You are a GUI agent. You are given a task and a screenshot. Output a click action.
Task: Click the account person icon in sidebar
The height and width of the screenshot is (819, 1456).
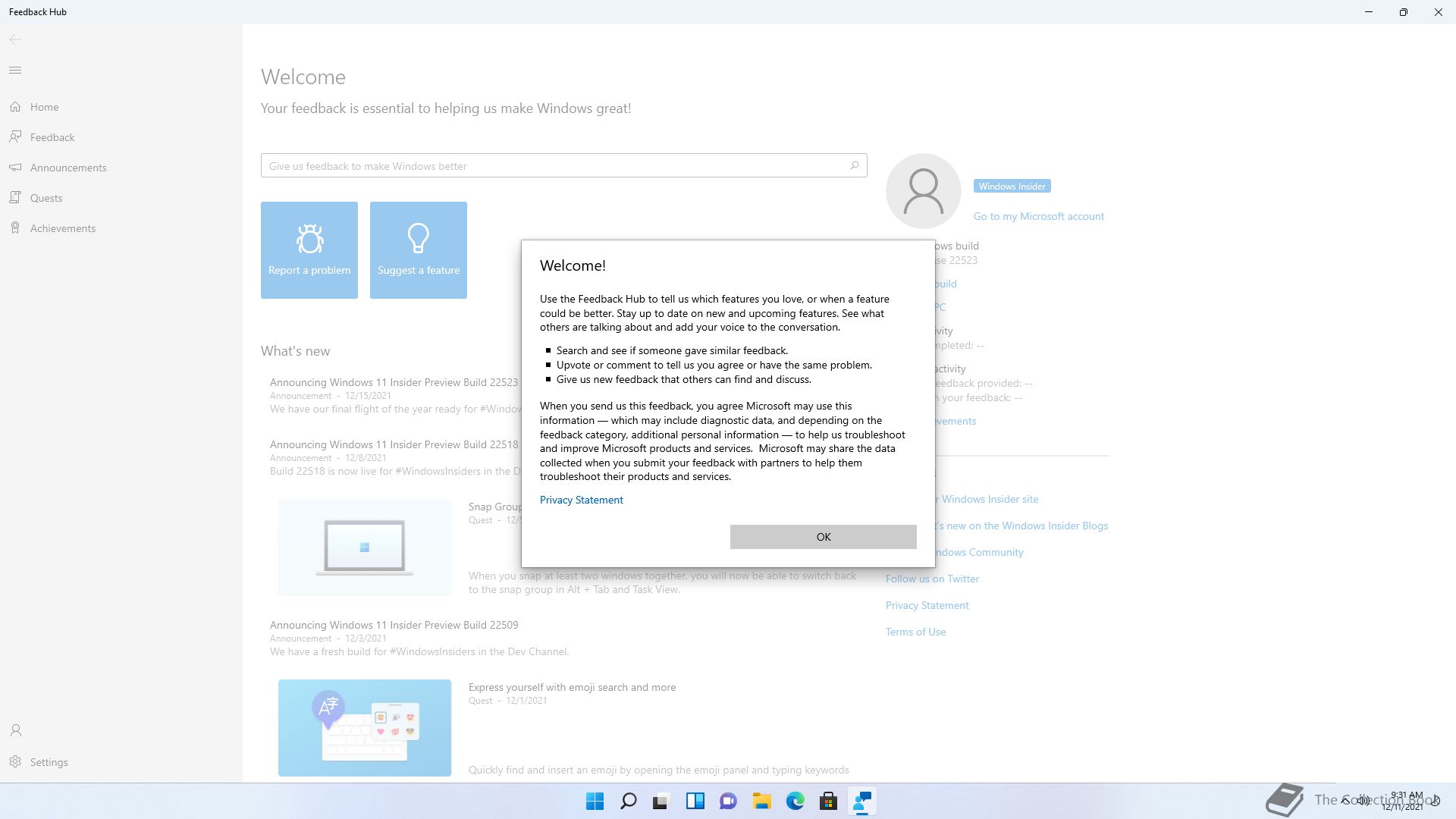tap(15, 730)
